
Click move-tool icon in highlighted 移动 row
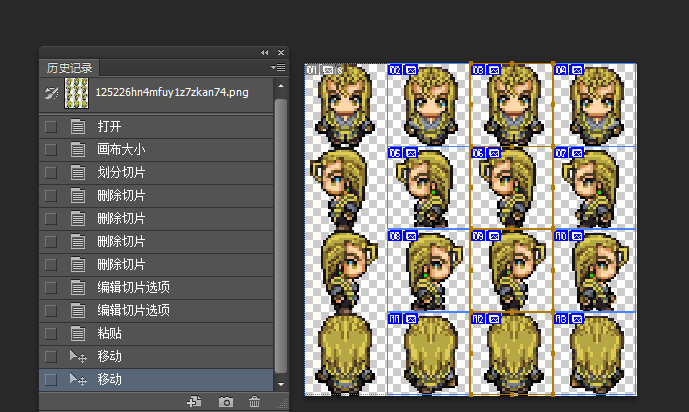[78, 379]
